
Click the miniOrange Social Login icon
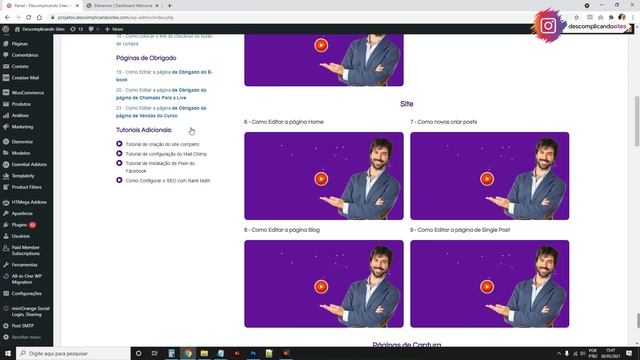tap(6, 309)
